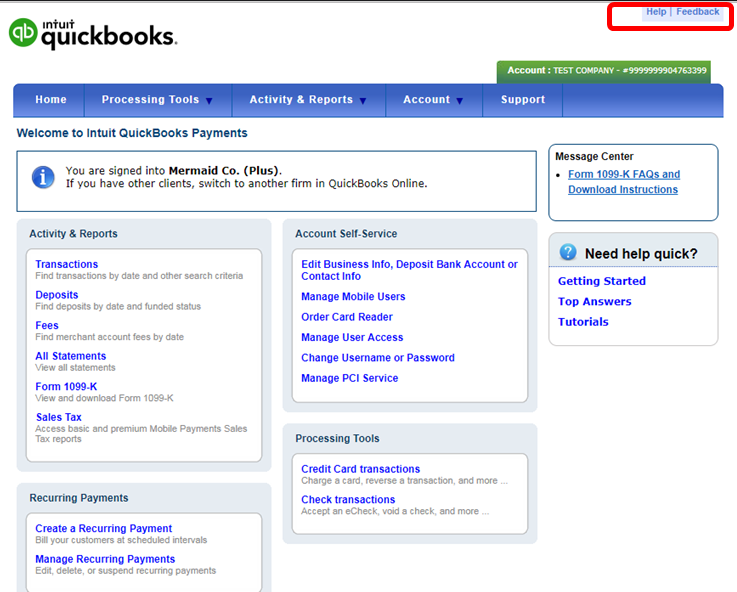Click the 'Account Self-Service' section heading
Viewport: 737px width, 592px height.
click(x=346, y=234)
